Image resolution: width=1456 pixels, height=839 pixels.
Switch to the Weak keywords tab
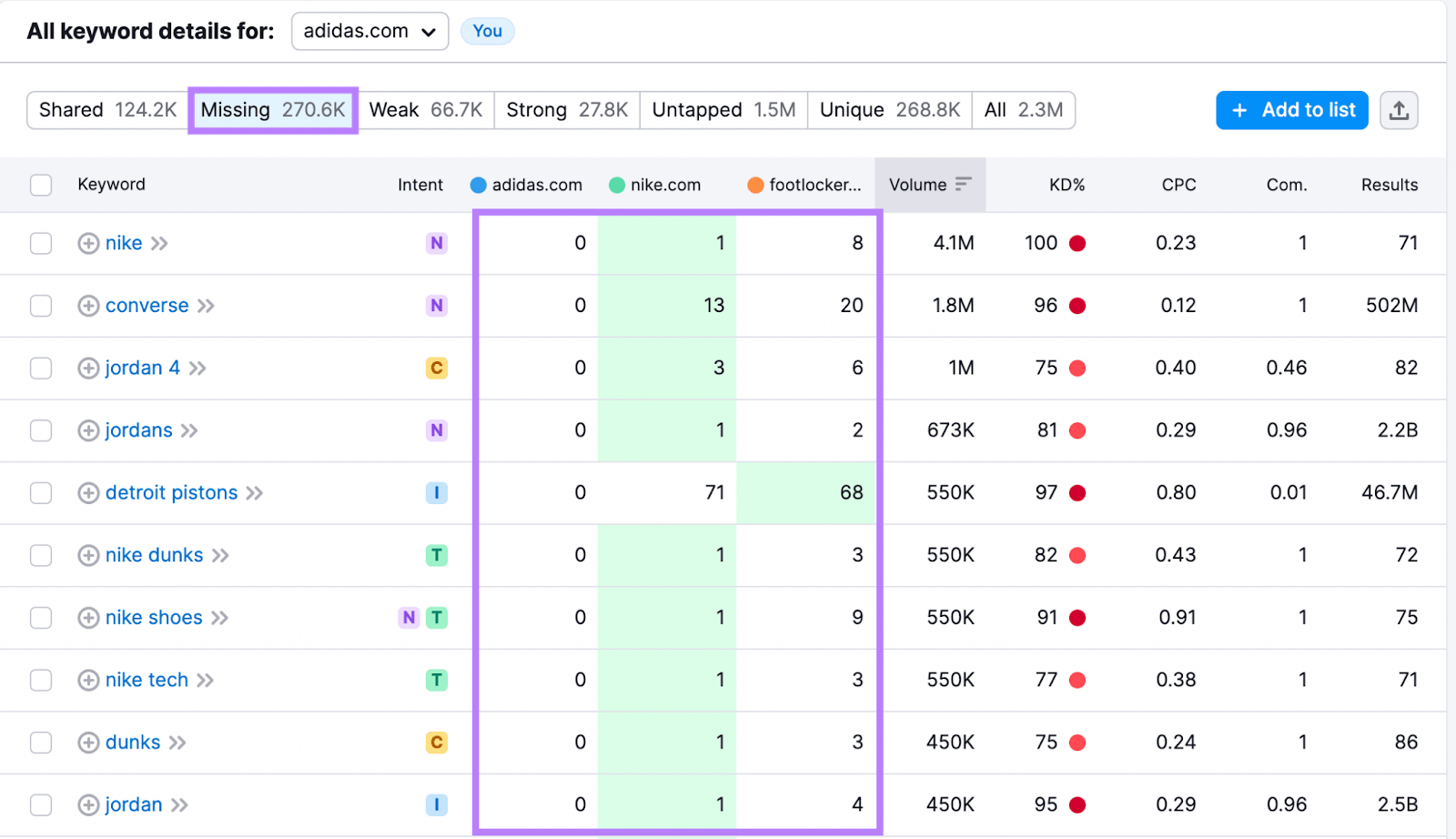pos(427,110)
